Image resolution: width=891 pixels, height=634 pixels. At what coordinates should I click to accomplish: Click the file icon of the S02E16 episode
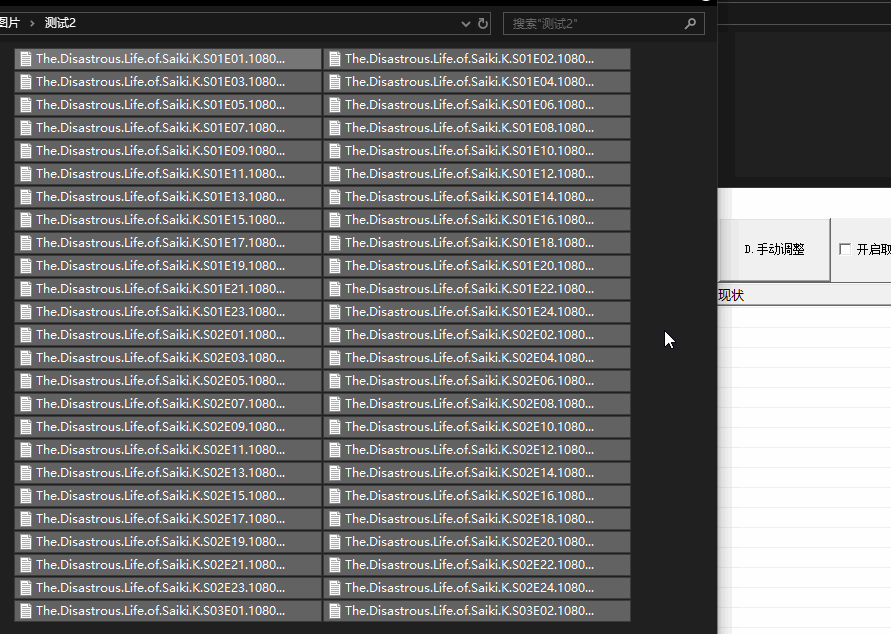[x=335, y=496]
